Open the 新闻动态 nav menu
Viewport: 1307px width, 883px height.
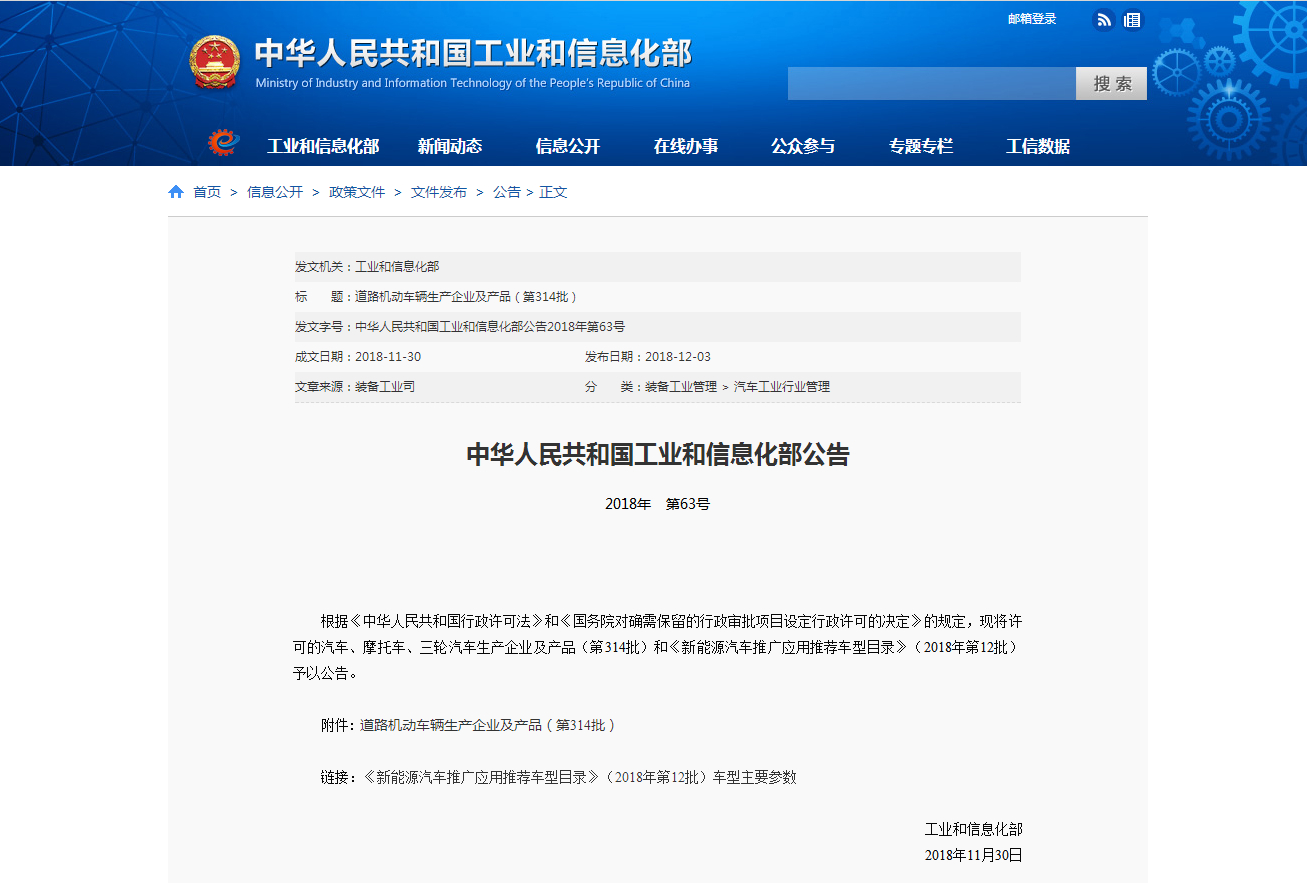coord(450,146)
